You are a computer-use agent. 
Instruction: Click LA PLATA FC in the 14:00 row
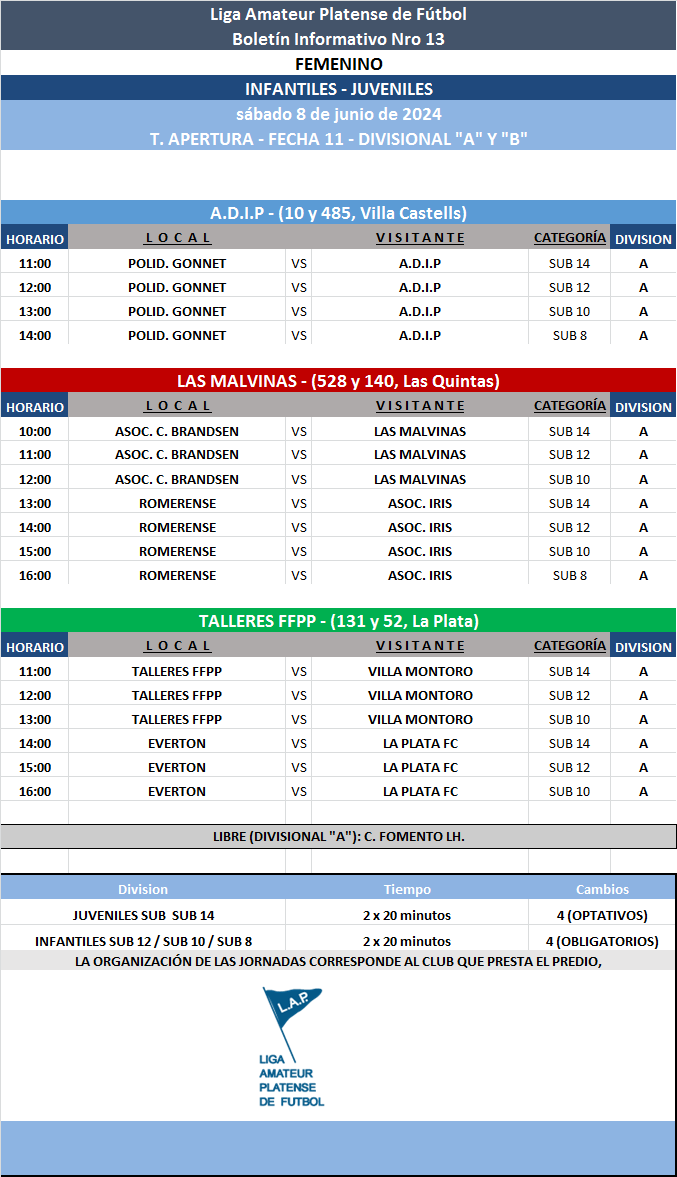[x=420, y=743]
